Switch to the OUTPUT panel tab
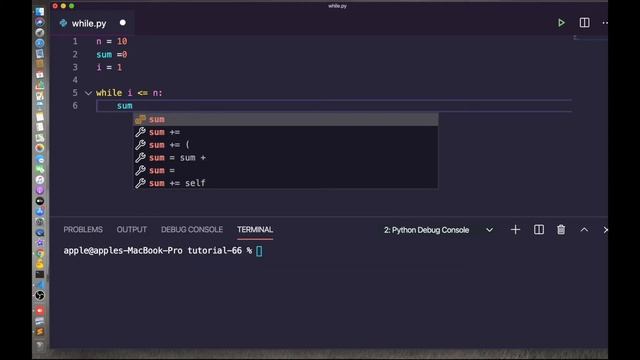Image resolution: width=640 pixels, height=360 pixels. (131, 229)
